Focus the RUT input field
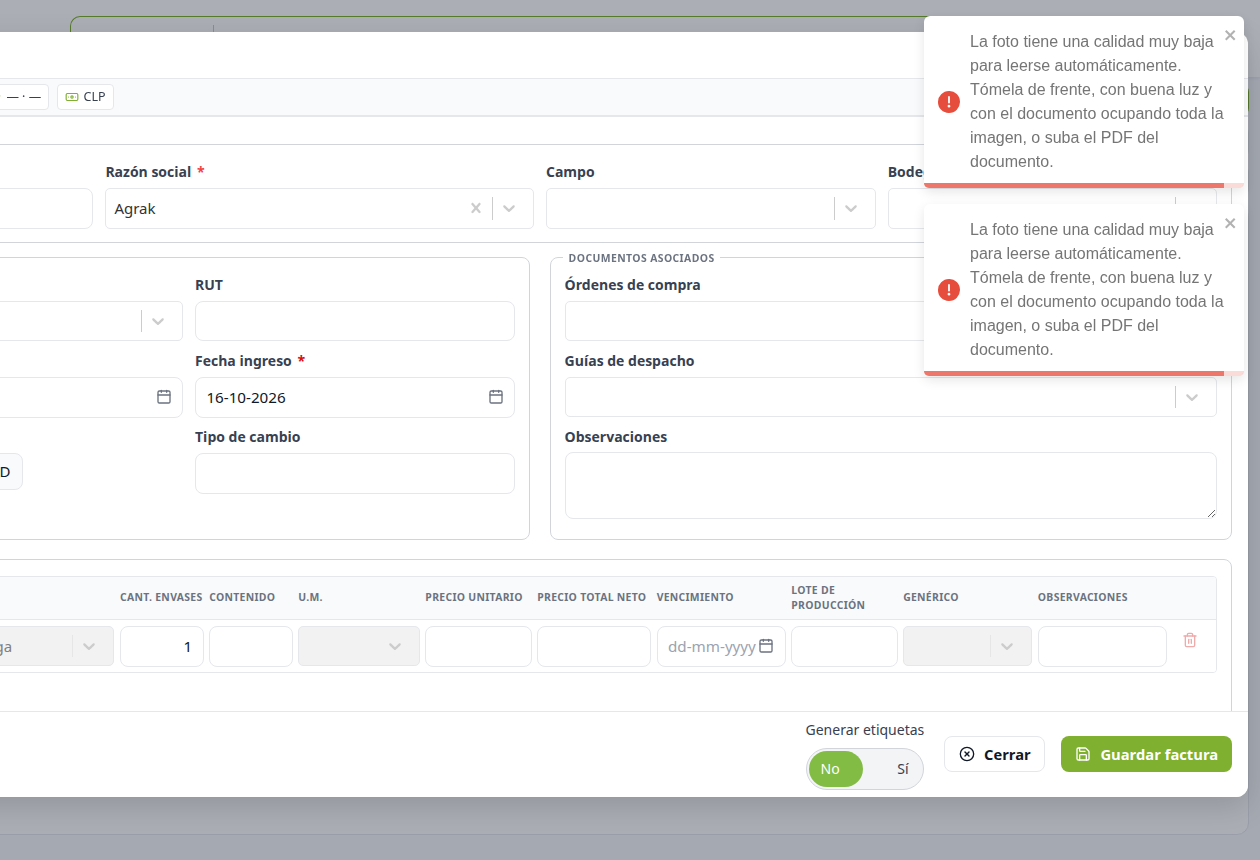 coord(355,321)
